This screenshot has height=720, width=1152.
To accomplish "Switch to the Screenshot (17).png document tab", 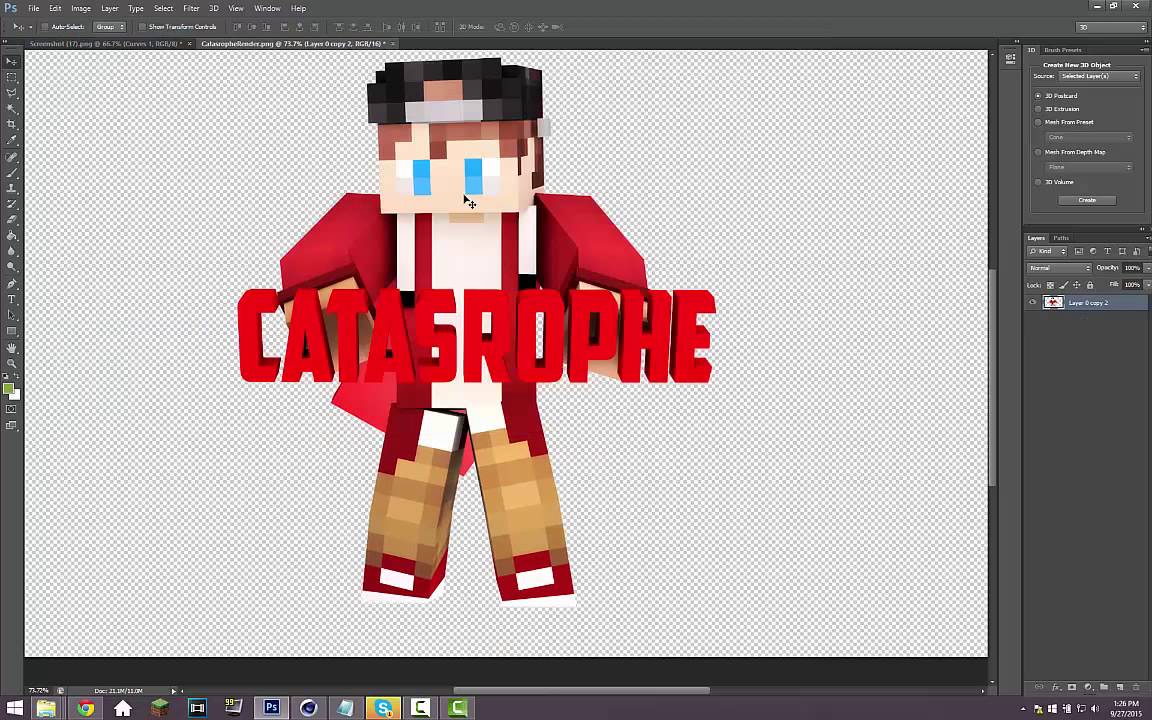I will [106, 44].
